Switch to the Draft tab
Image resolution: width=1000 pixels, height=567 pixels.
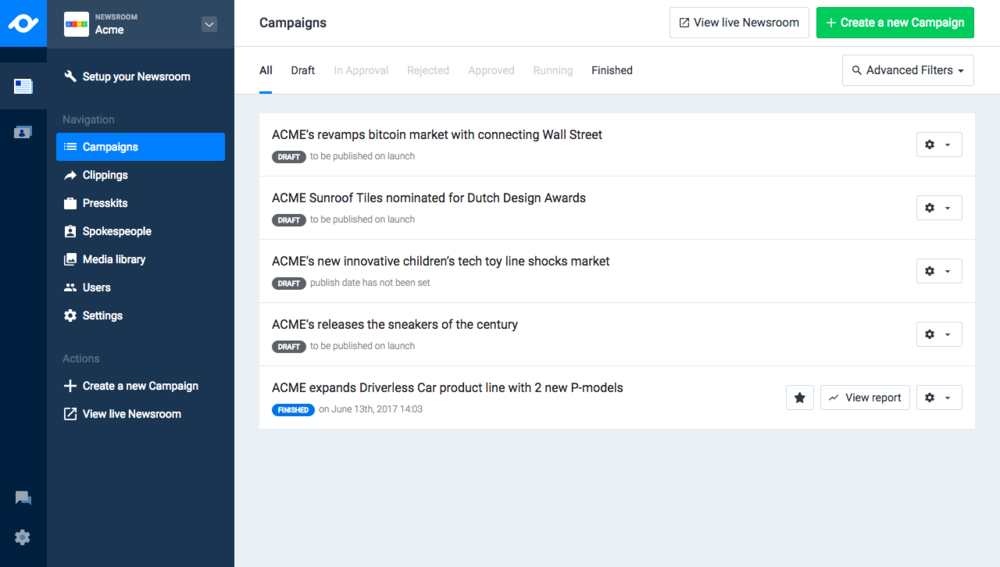click(303, 70)
